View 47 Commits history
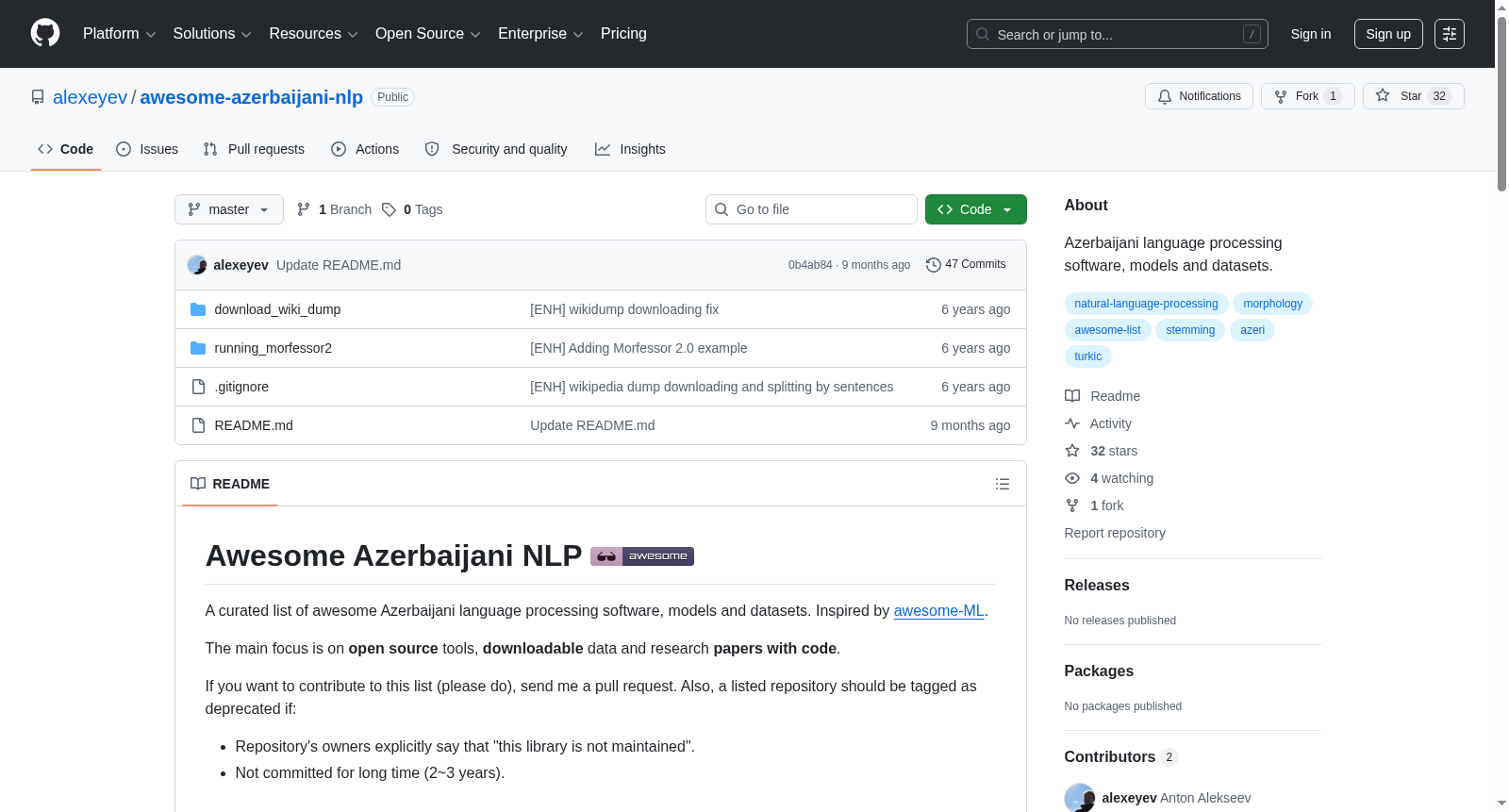This screenshot has height=812, width=1509. [966, 265]
